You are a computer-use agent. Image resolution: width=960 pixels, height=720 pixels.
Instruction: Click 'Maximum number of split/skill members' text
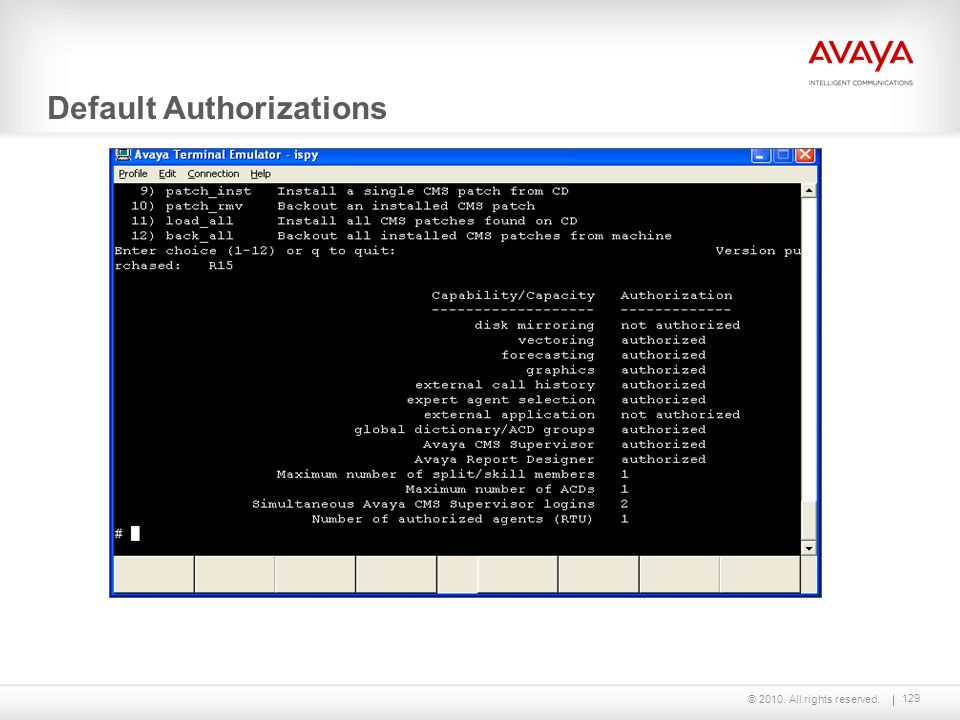(x=435, y=474)
